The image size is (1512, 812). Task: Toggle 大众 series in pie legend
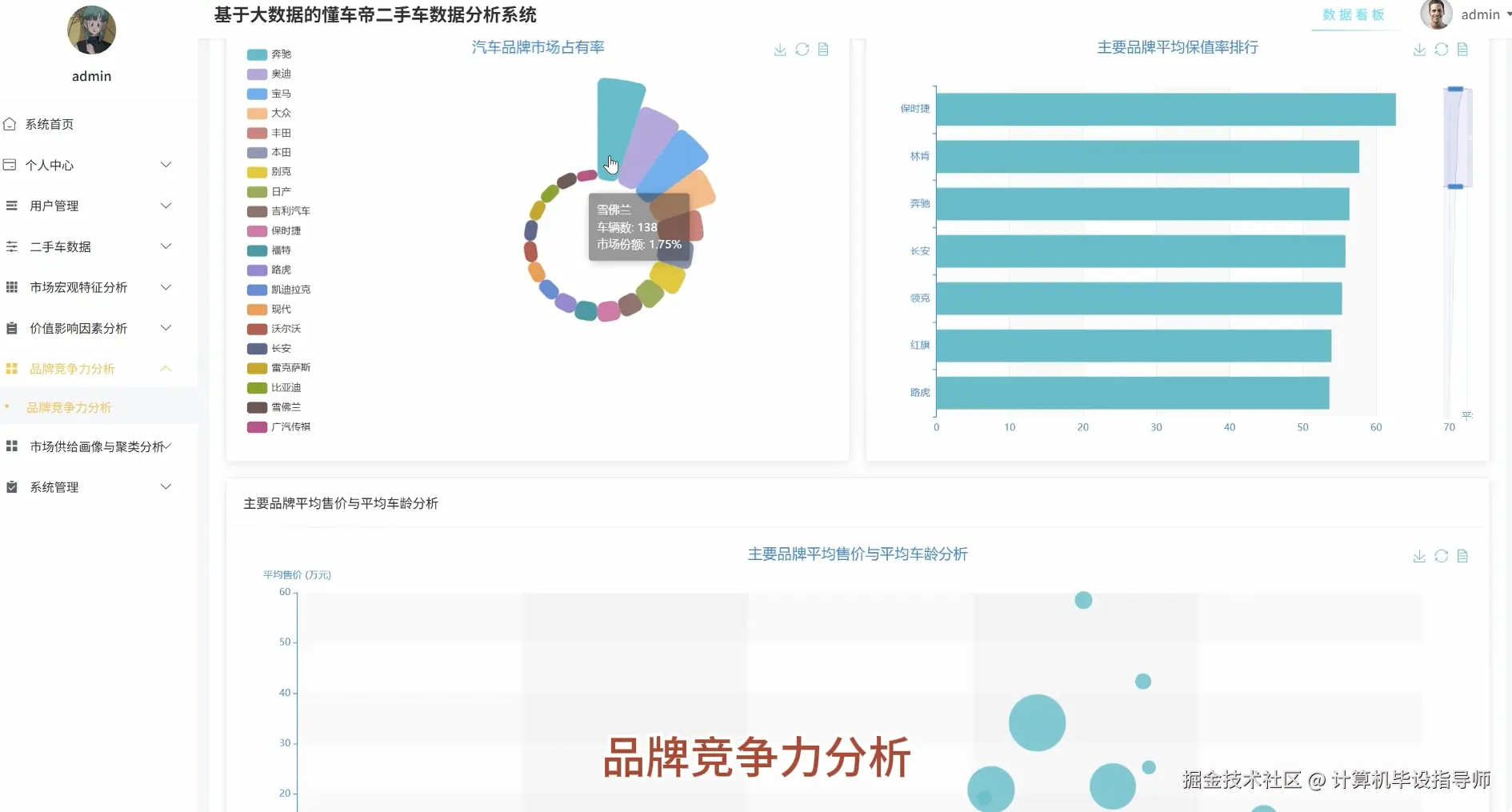pyautogui.click(x=270, y=113)
